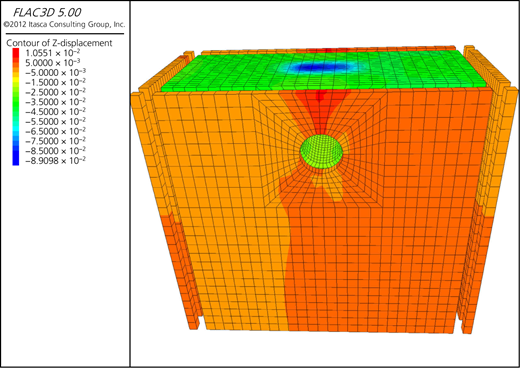Image resolution: width=520 pixels, height=368 pixels.
Task: Click legend value −8.9098 × 10⁻²
Action: 55,161
